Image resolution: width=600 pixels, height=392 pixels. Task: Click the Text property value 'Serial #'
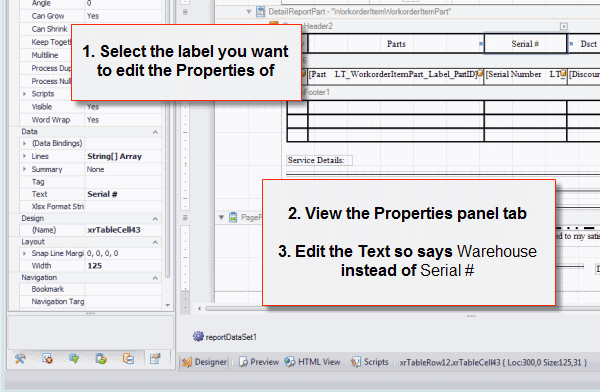tap(123, 194)
